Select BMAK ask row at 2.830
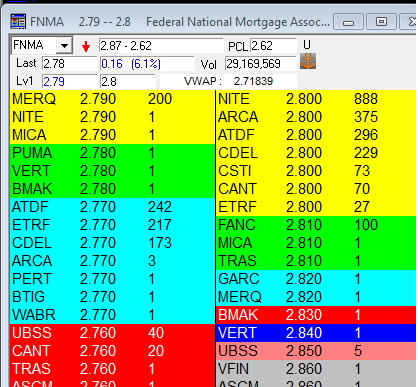 coord(317,315)
